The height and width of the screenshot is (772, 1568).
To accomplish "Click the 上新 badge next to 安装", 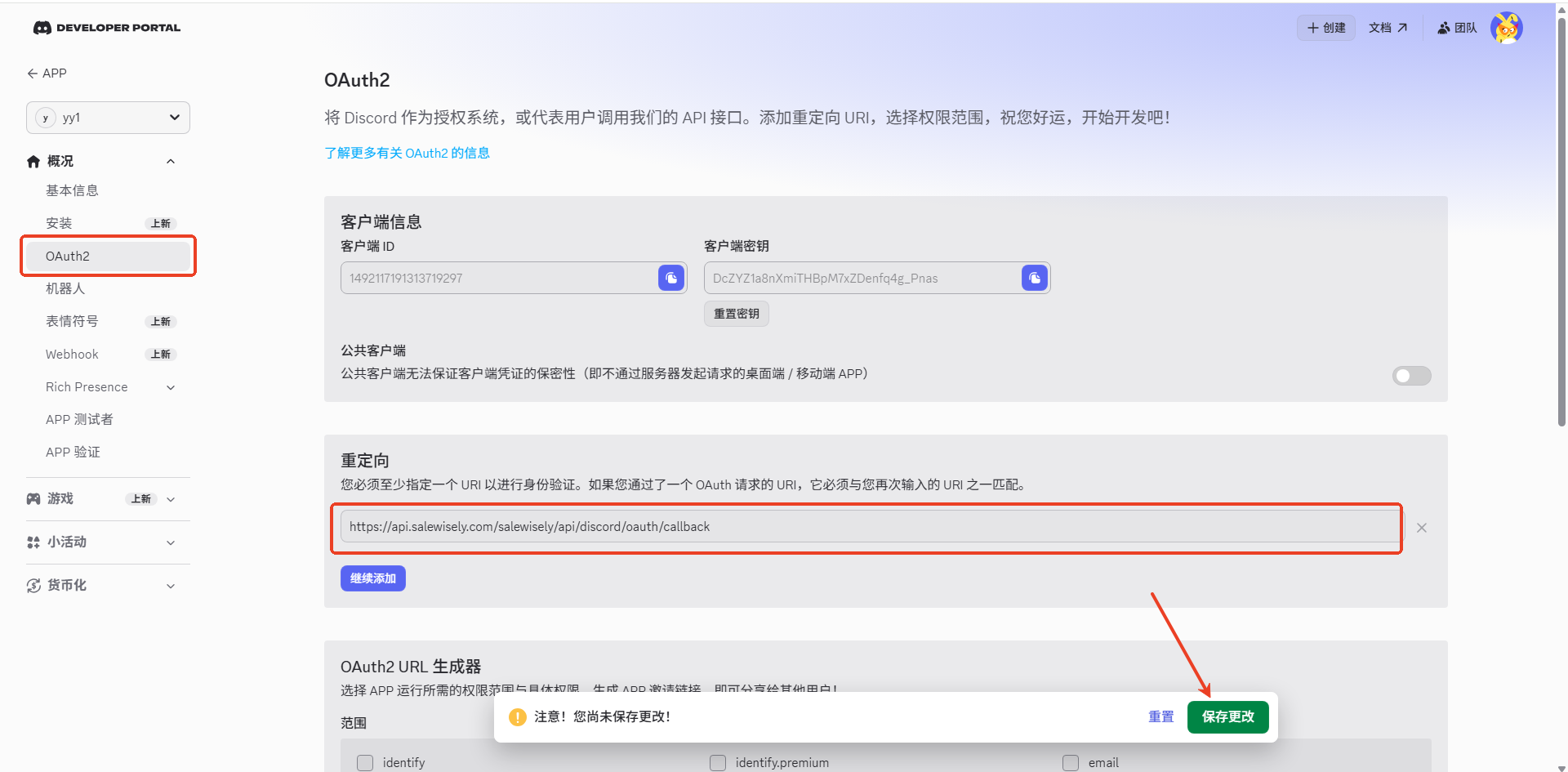I will pos(161,224).
